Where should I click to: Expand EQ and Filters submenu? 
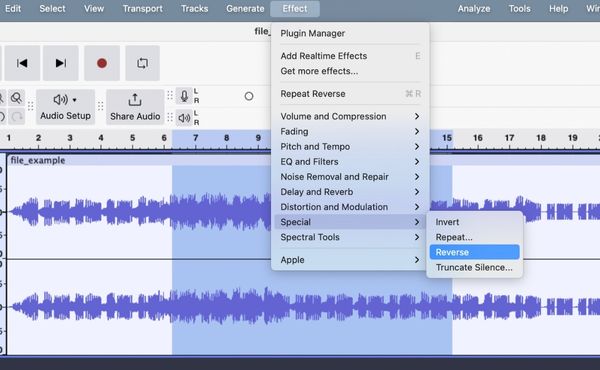point(350,162)
